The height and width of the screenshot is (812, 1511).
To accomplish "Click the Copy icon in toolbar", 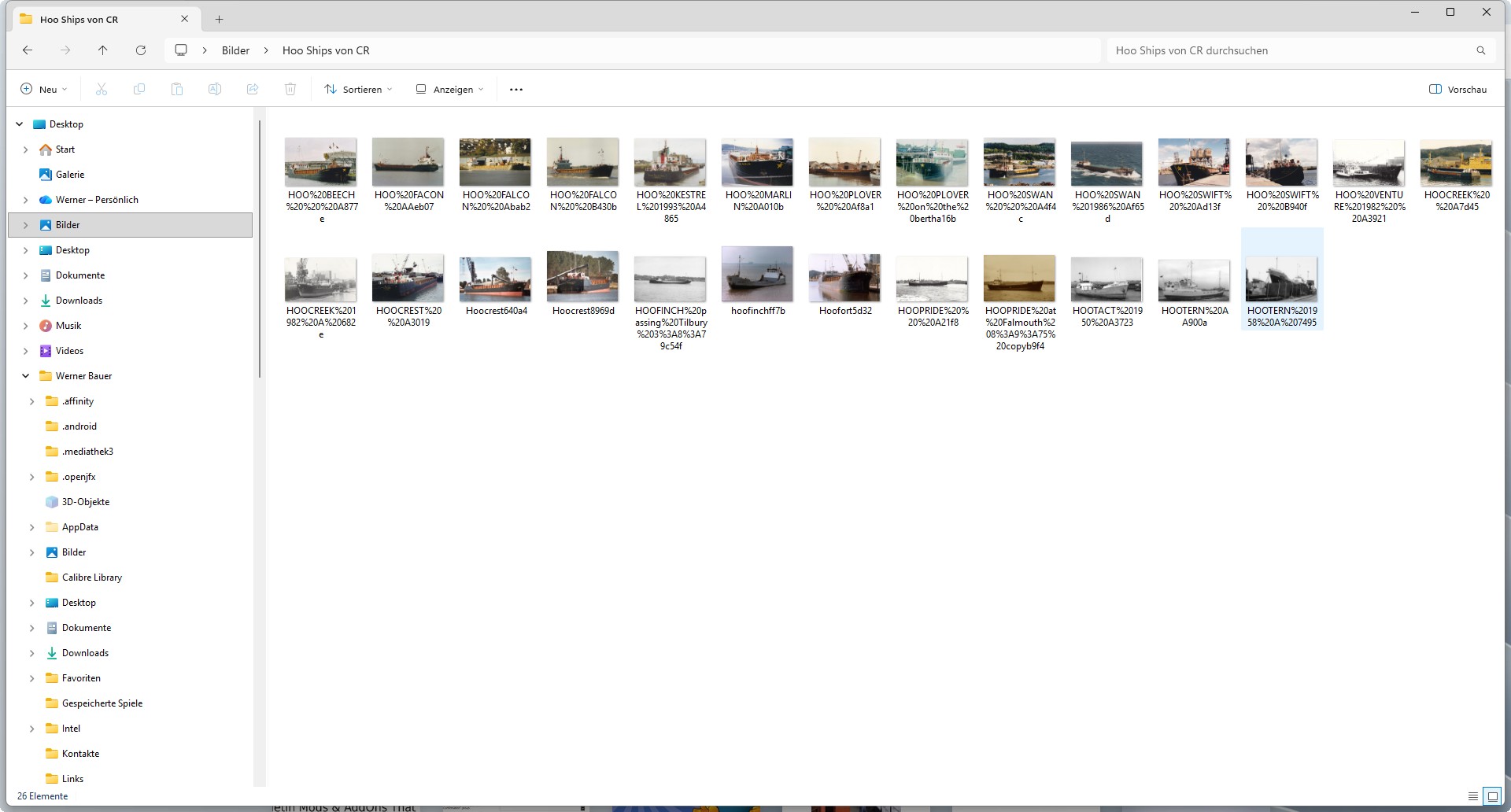I will click(139, 90).
